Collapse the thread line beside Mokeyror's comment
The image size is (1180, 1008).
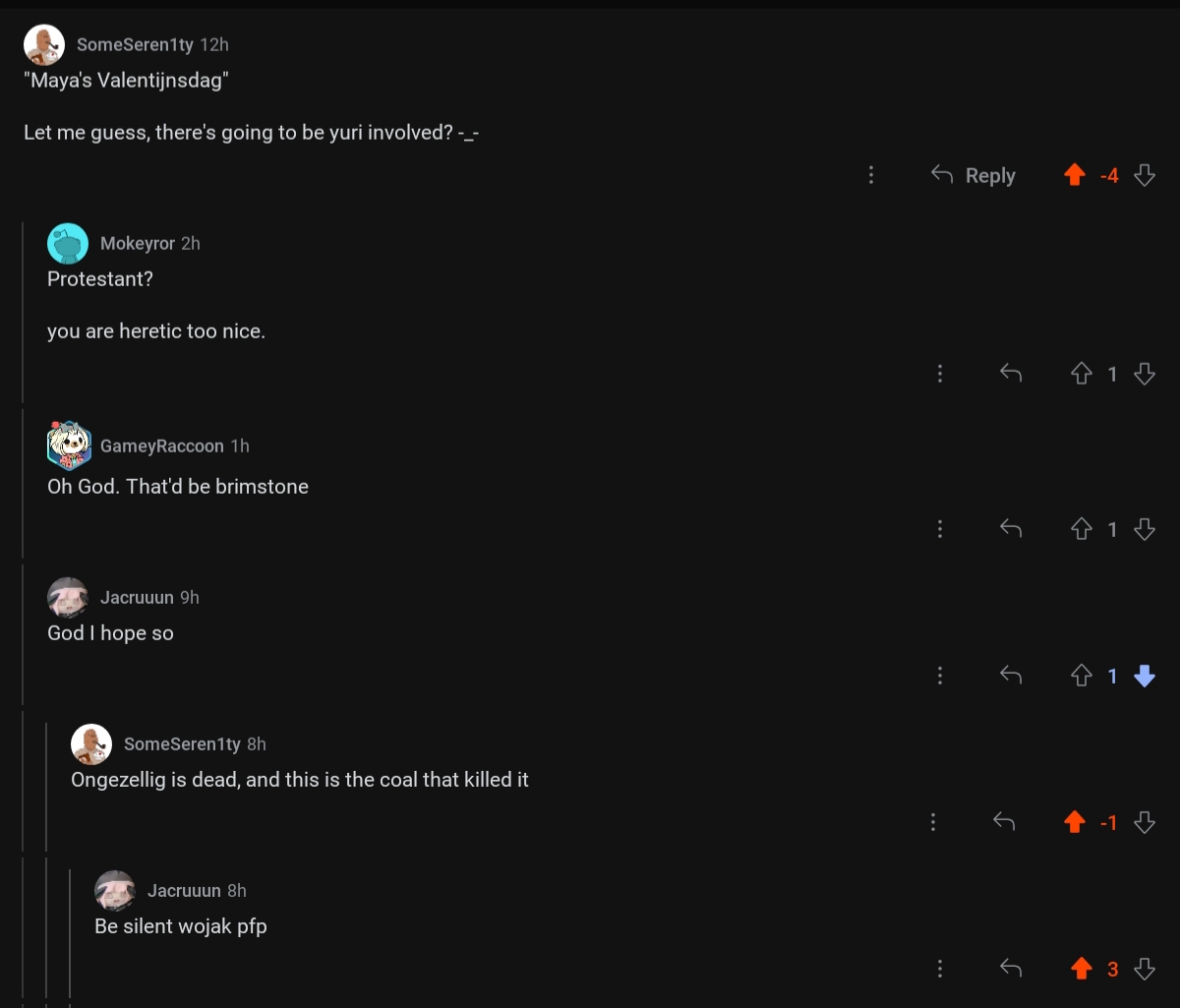click(24, 313)
